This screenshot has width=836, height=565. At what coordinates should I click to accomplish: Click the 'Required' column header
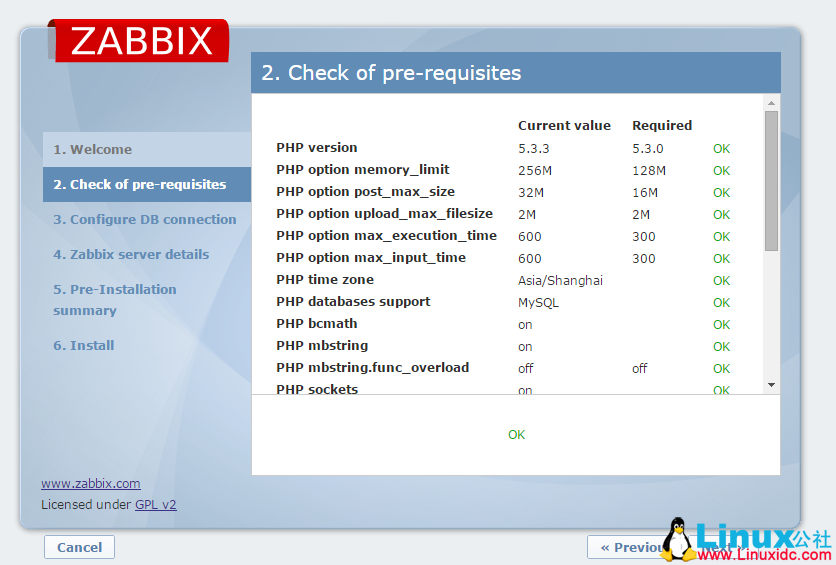coord(662,125)
